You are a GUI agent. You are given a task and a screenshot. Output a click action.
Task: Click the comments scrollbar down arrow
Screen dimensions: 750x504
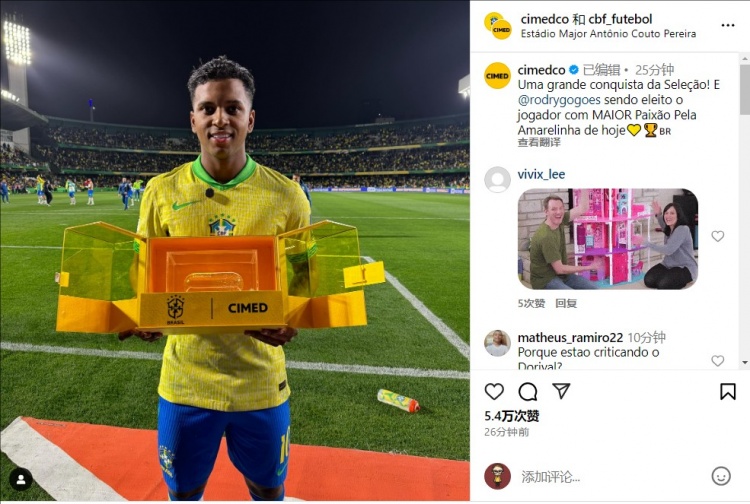(x=745, y=362)
